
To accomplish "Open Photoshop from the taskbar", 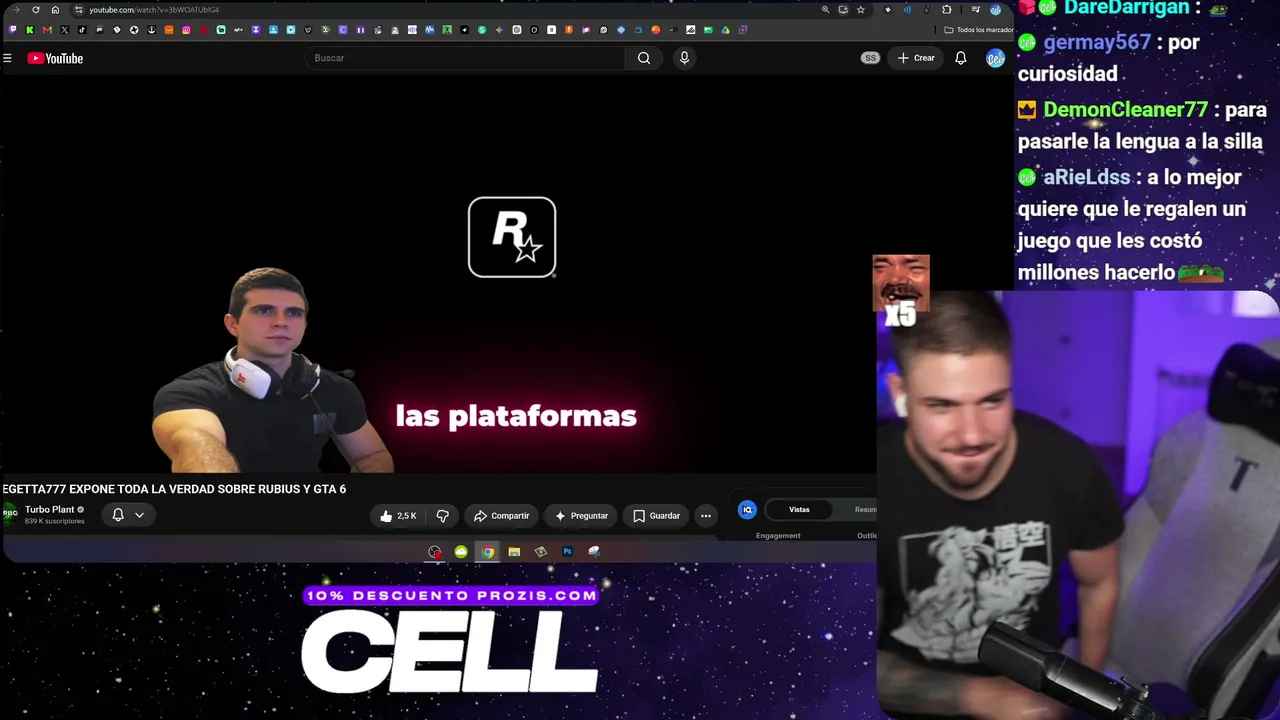I will 567,552.
